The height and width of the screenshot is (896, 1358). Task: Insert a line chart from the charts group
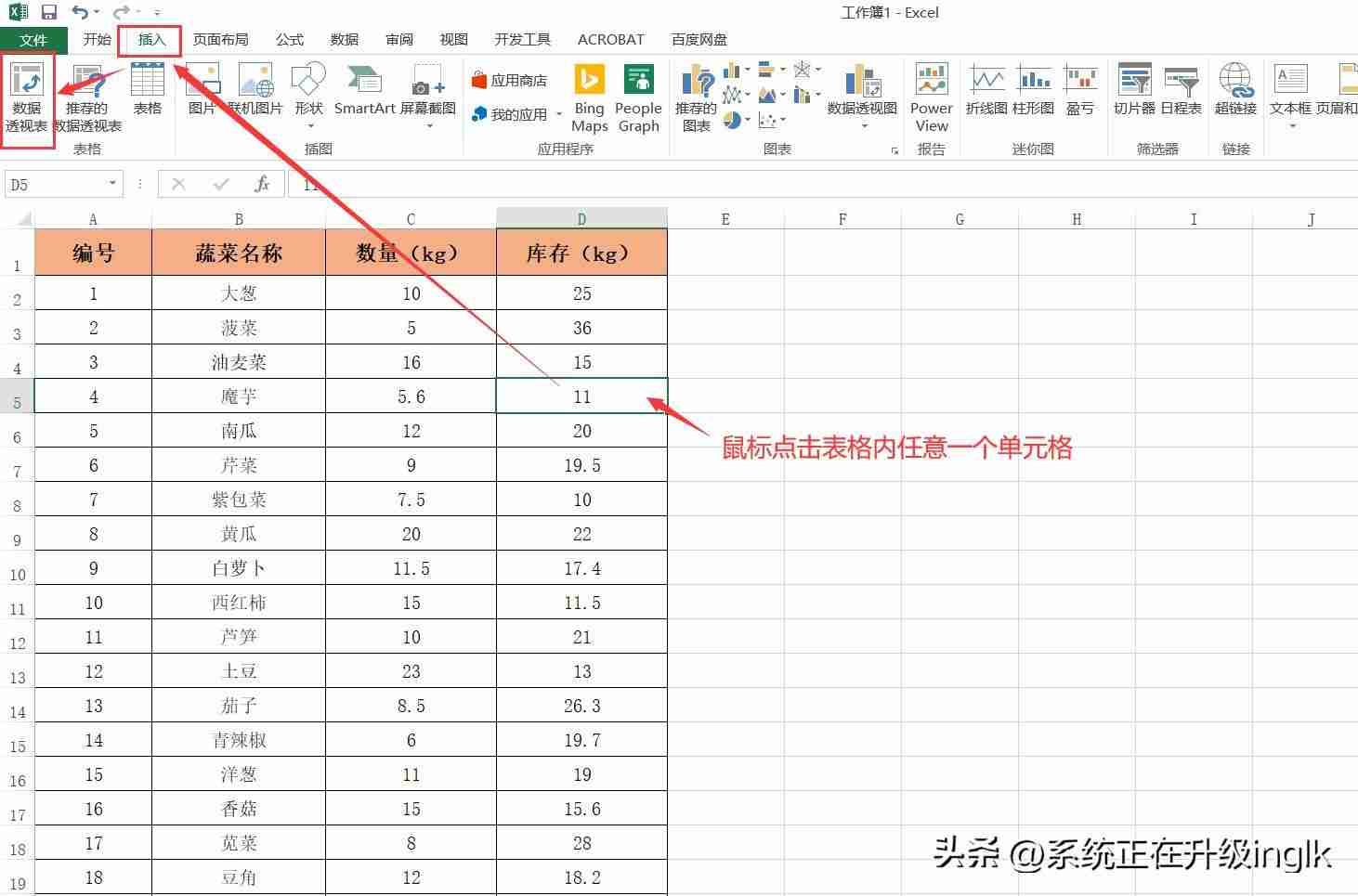pyautogui.click(x=731, y=95)
